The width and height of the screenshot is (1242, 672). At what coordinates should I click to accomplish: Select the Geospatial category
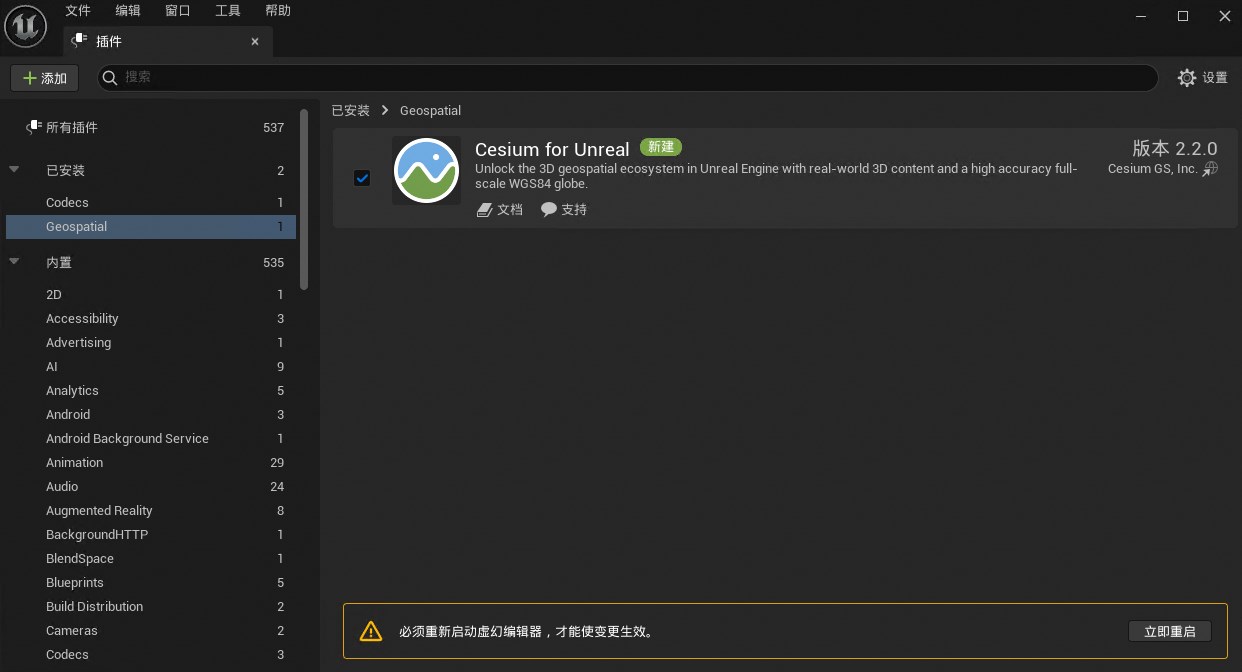pyautogui.click(x=153, y=226)
